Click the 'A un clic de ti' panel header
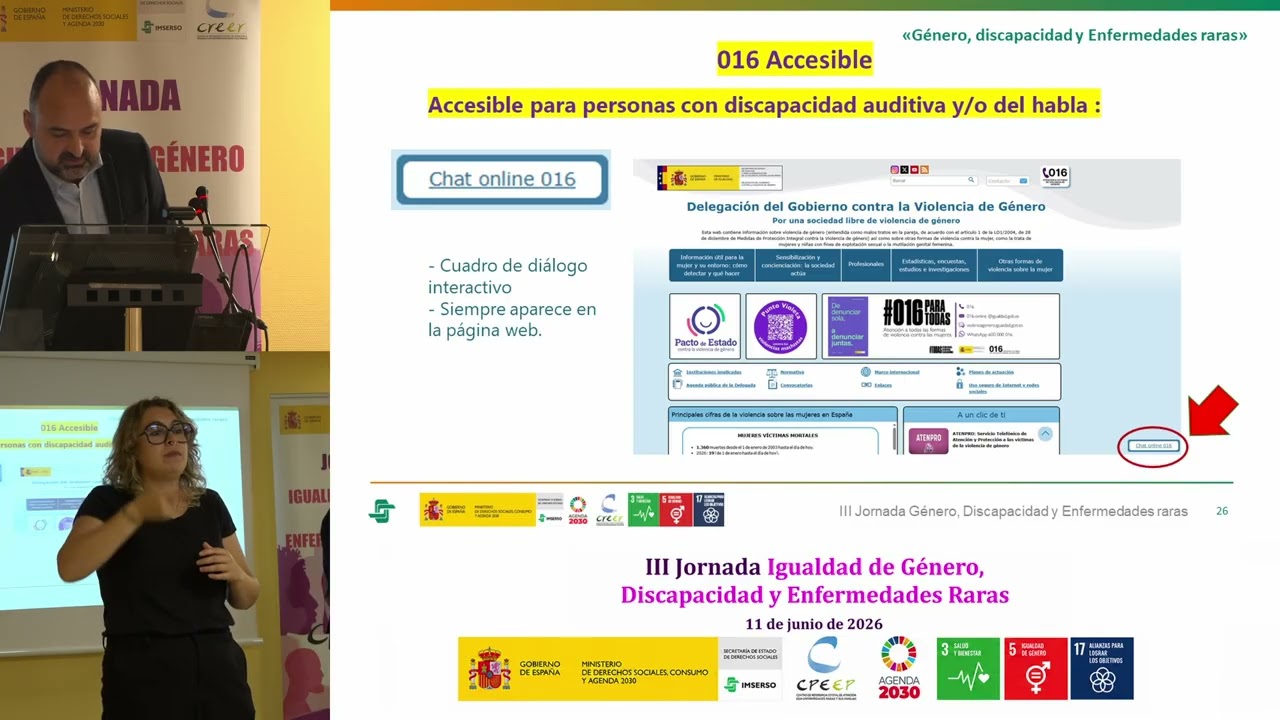 [981, 415]
